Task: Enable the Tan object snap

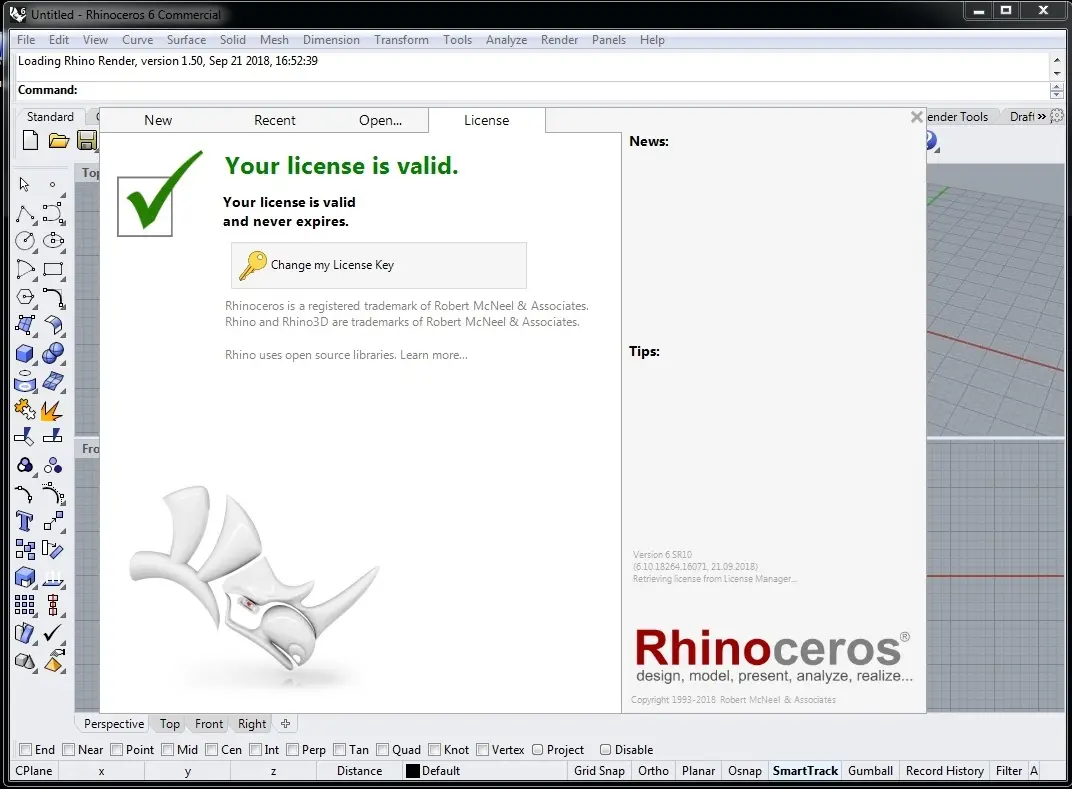Action: 340,750
